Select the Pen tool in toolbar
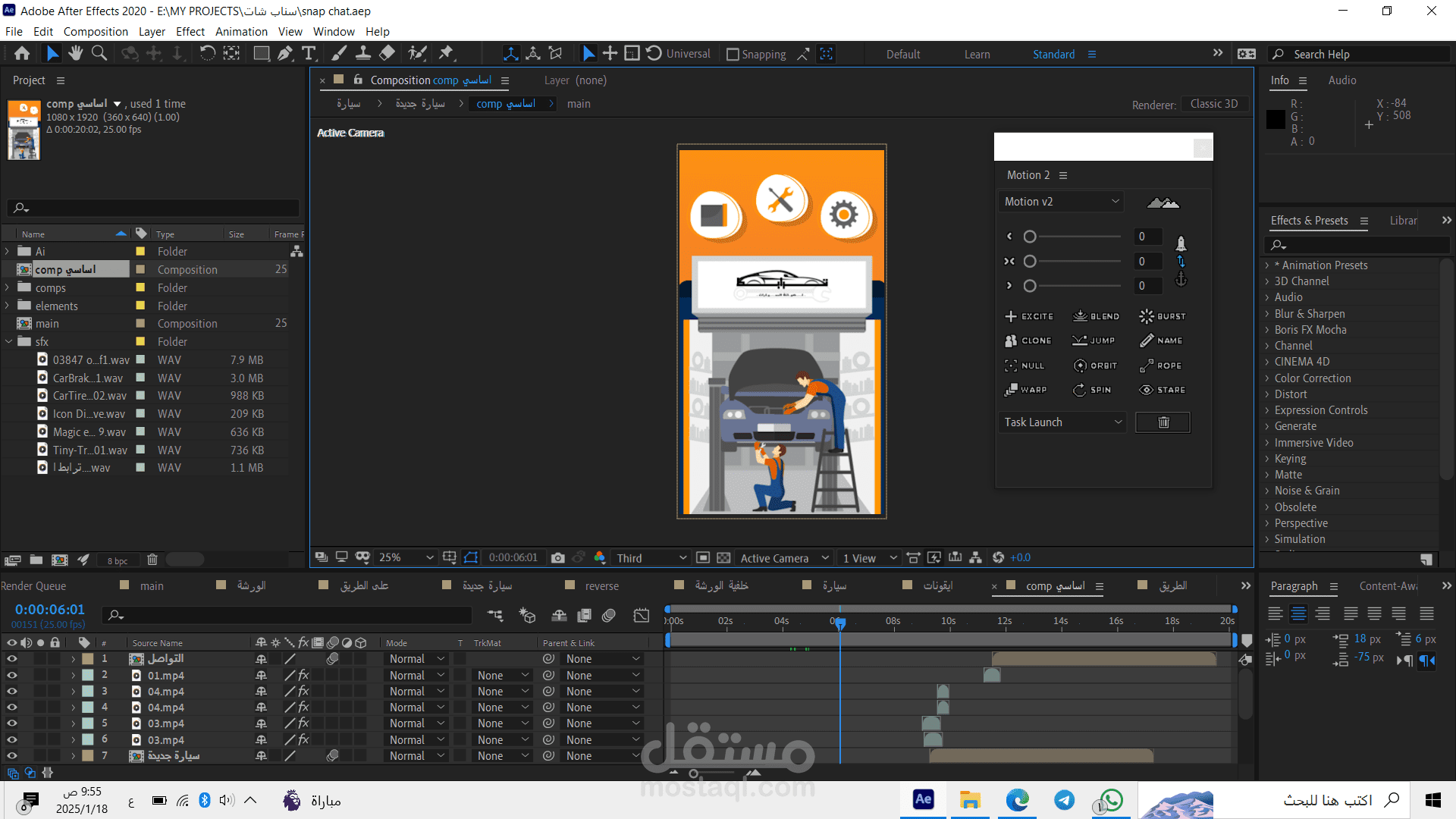The width and height of the screenshot is (1456, 819). coord(285,53)
